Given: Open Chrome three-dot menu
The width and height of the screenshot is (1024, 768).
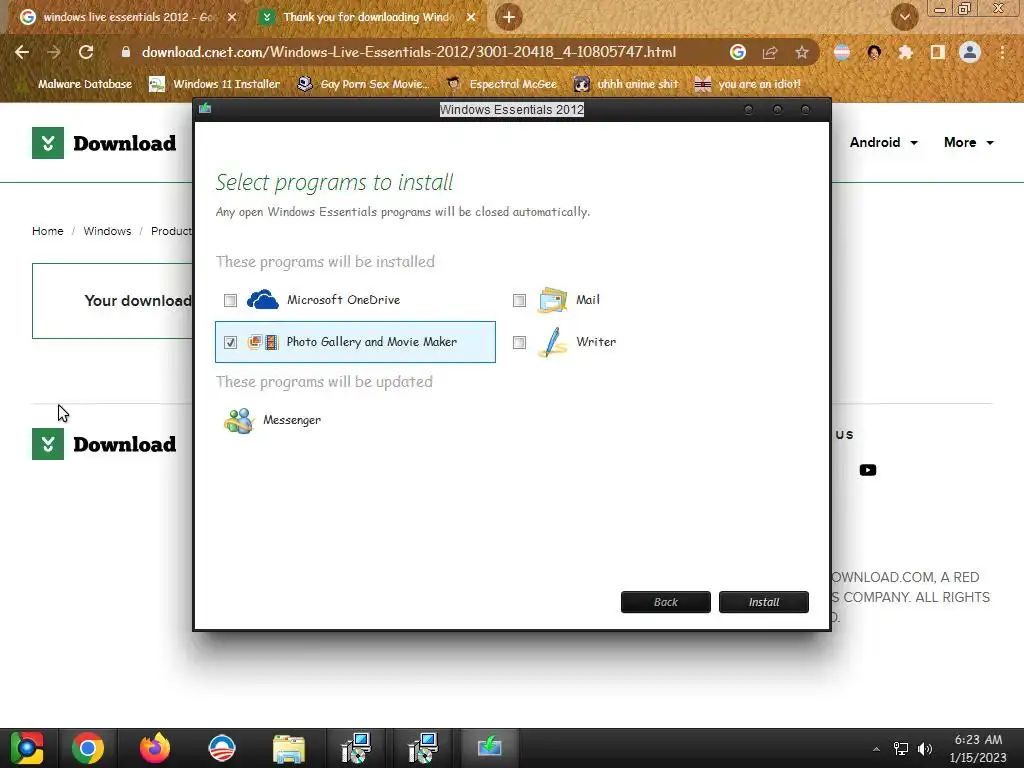Looking at the screenshot, I should (x=1002, y=52).
